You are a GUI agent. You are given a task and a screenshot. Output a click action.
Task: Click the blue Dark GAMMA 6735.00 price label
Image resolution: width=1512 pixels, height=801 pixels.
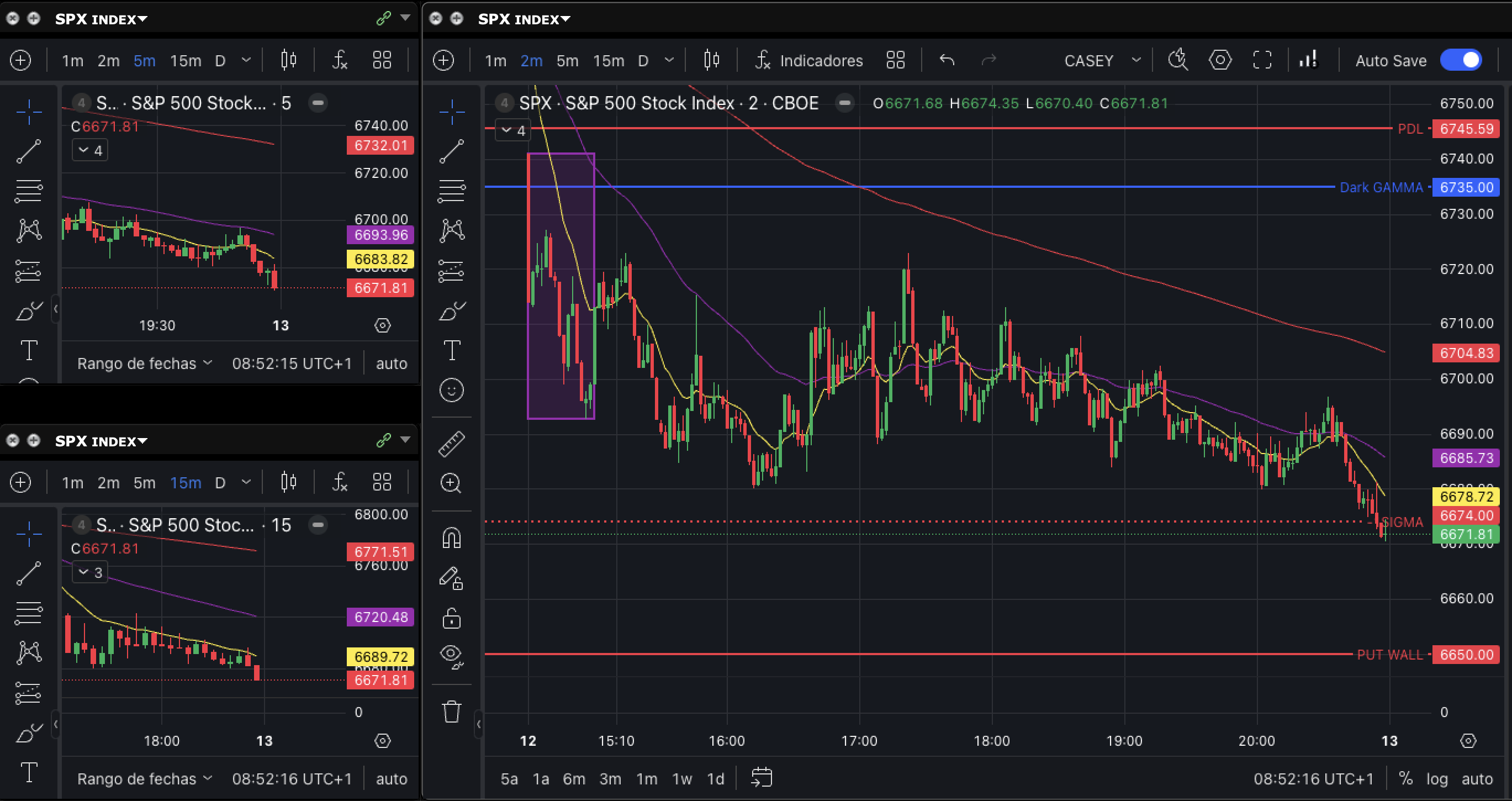(x=1466, y=187)
